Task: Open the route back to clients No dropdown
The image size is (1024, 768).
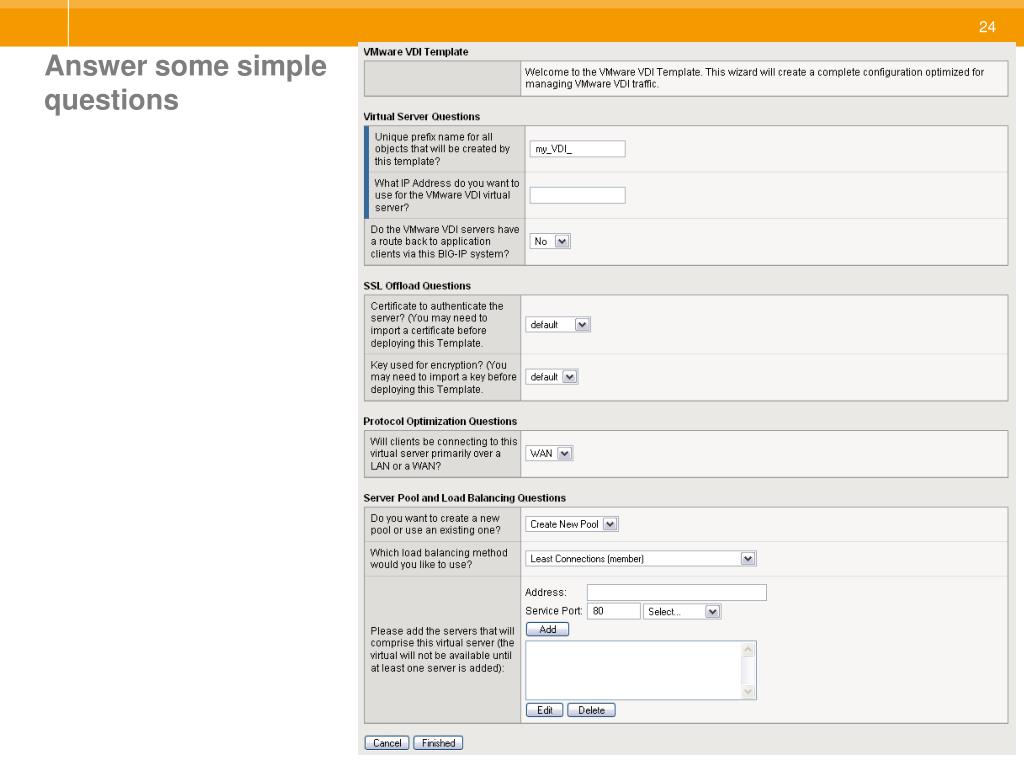Action: [549, 242]
